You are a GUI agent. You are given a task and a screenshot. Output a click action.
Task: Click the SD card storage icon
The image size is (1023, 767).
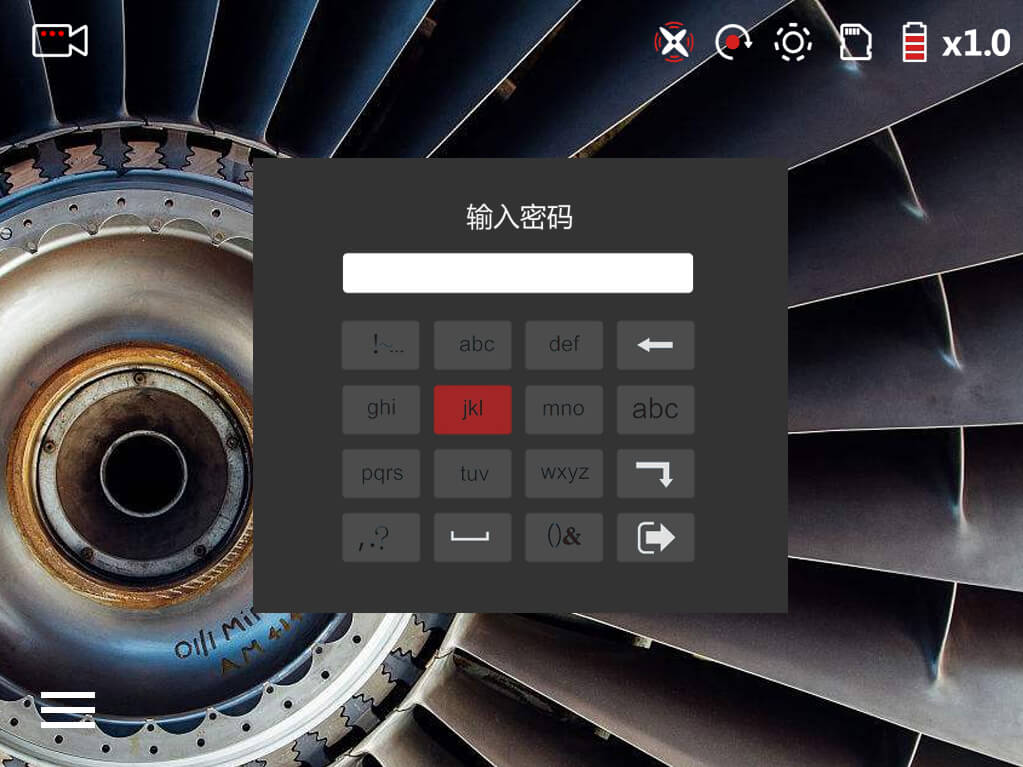pos(855,42)
